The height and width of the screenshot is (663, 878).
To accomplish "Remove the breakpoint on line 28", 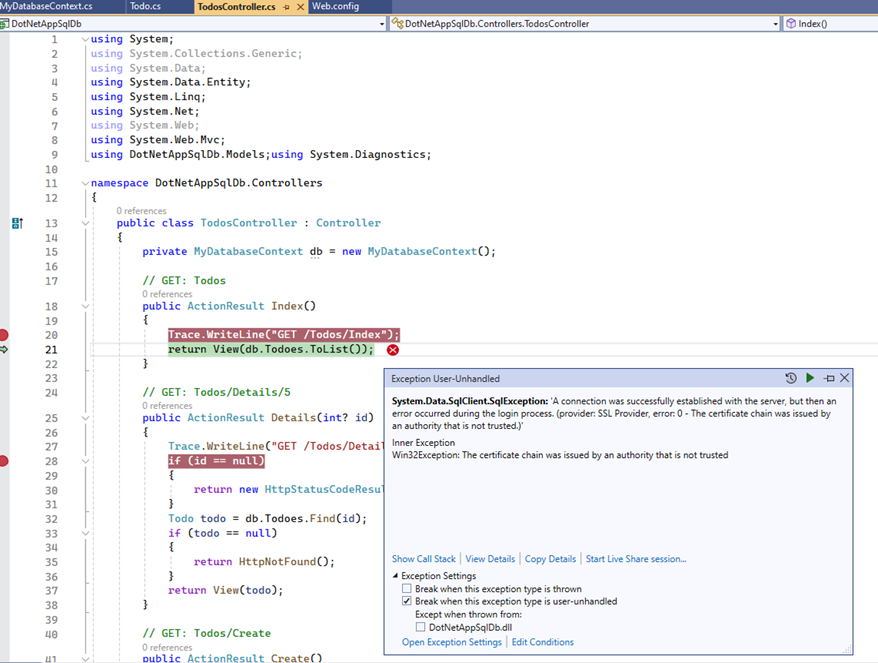I will click(x=3, y=461).
